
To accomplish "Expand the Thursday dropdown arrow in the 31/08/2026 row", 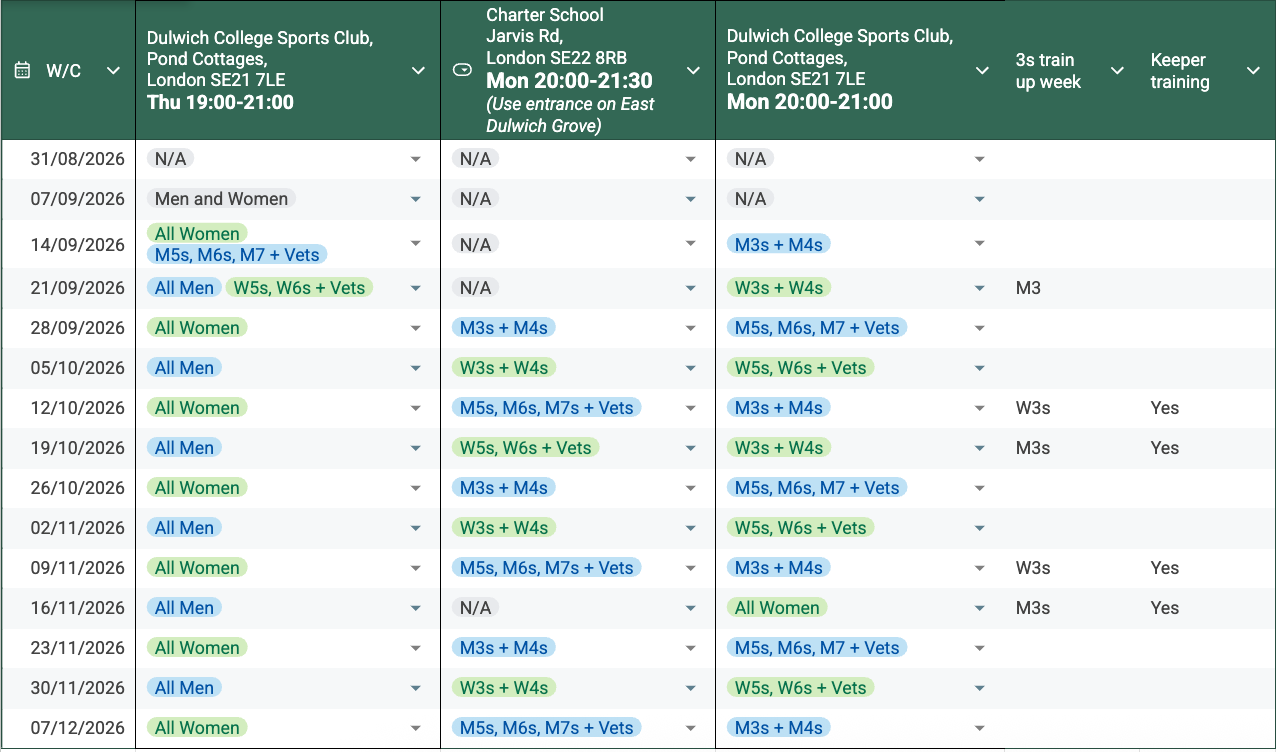I will point(415,159).
